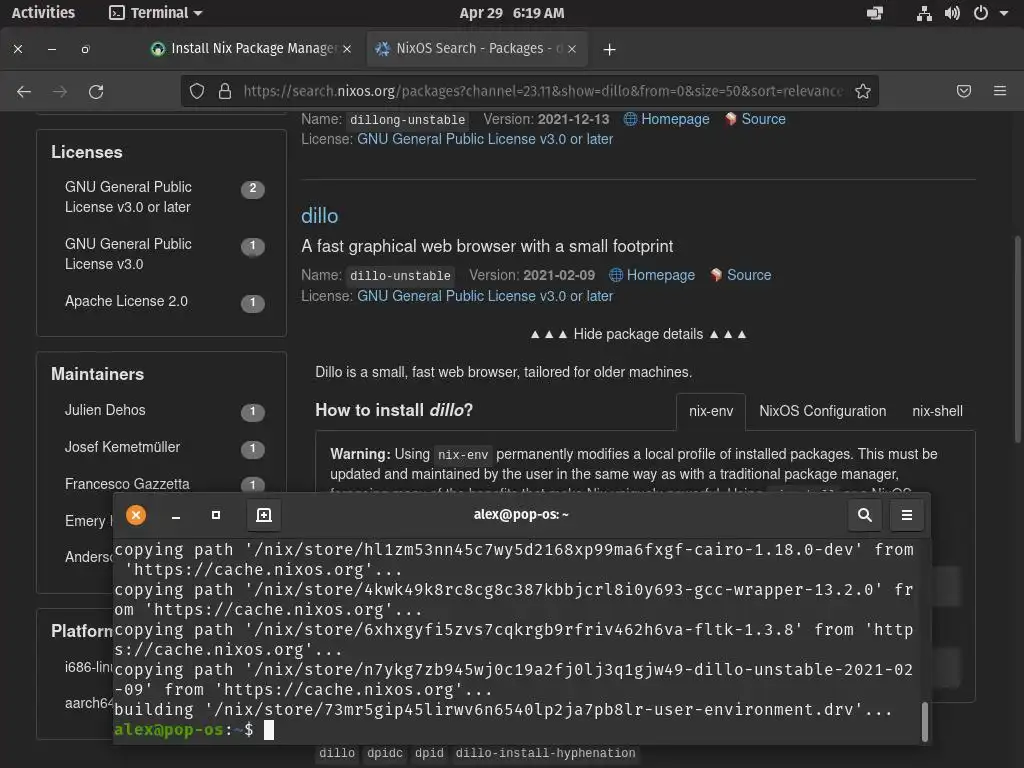Open the Firefox hamburger menu

click(x=1000, y=91)
